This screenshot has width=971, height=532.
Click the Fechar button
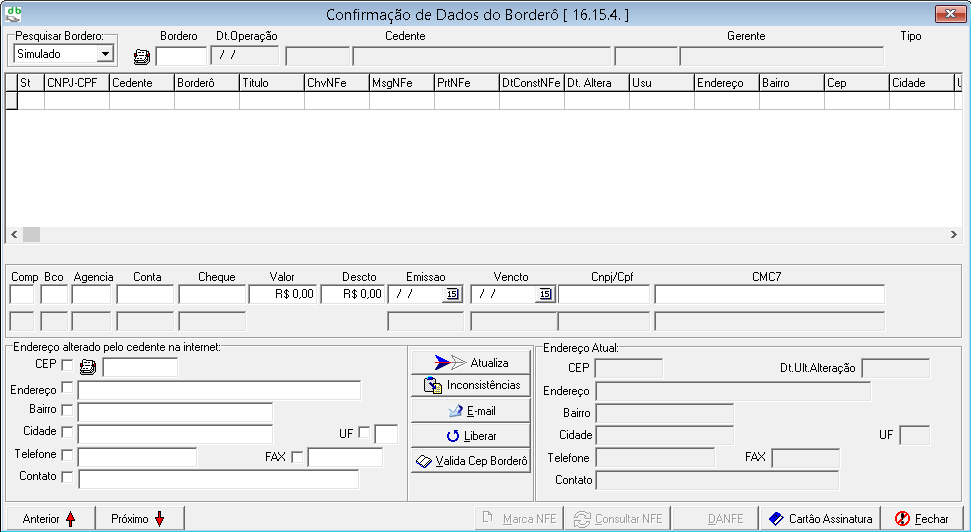922,519
